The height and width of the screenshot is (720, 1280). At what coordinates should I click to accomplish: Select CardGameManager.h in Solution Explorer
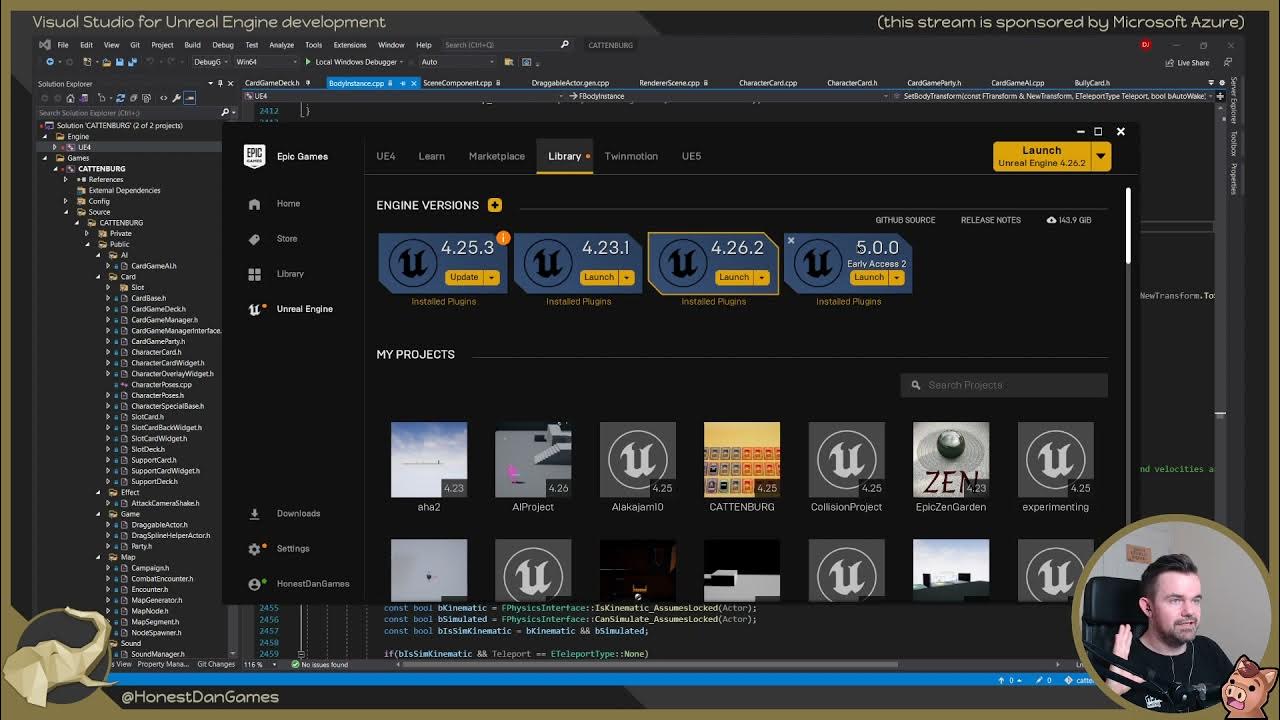[165, 320]
